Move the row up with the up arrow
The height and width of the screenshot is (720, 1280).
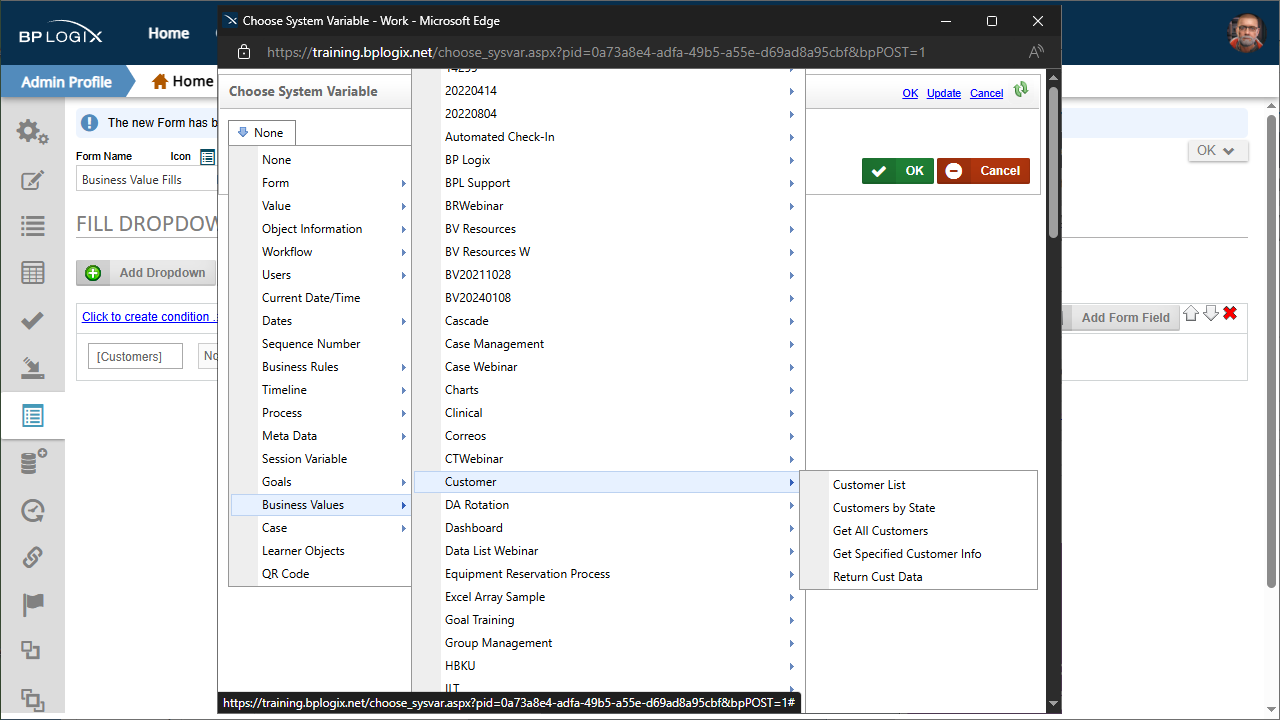pyautogui.click(x=1190, y=314)
